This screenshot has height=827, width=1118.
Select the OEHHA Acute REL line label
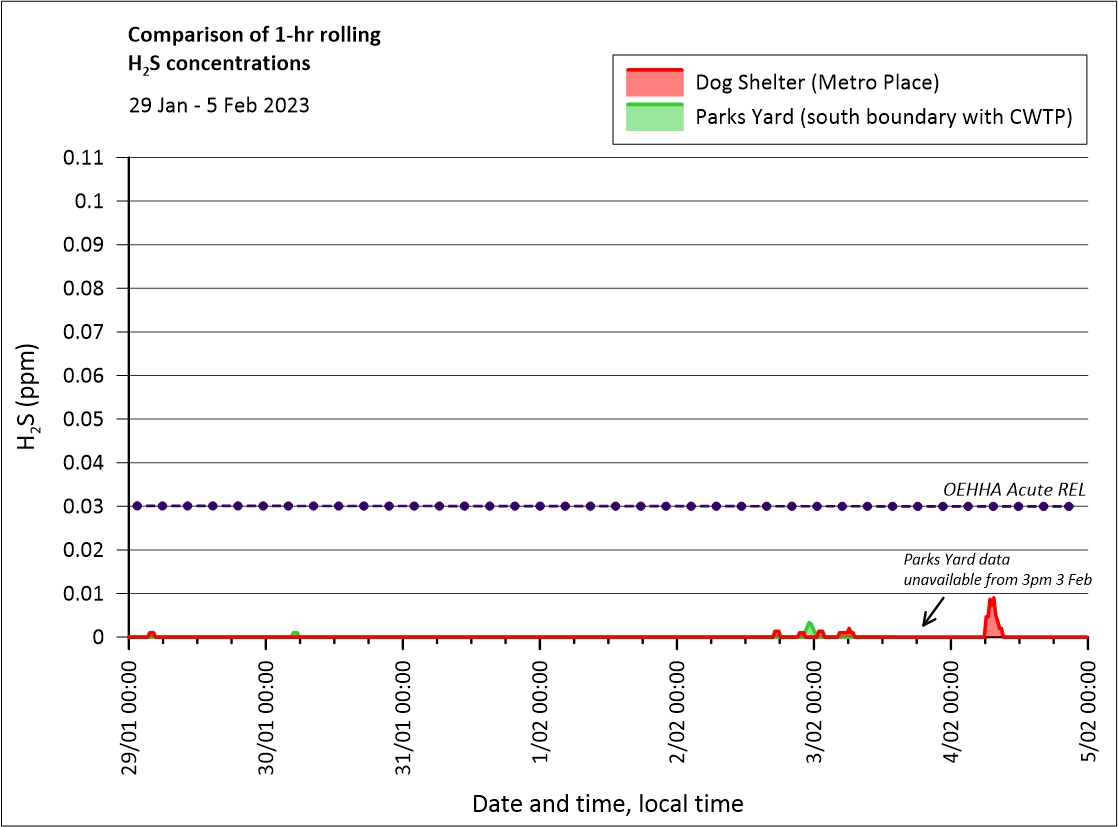point(1015,489)
